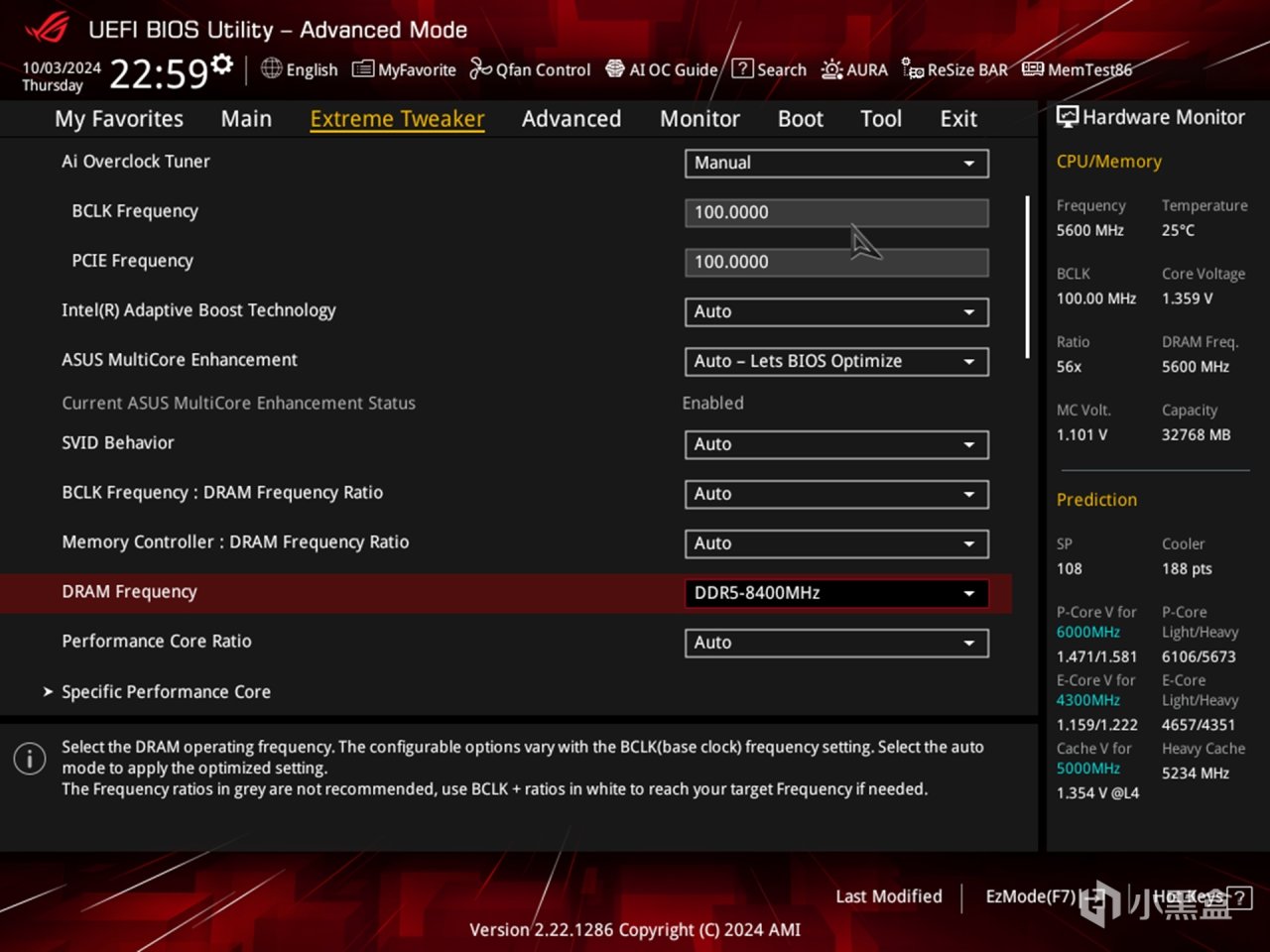This screenshot has width=1270, height=952.
Task: Click the Search question mark icon
Action: (742, 68)
